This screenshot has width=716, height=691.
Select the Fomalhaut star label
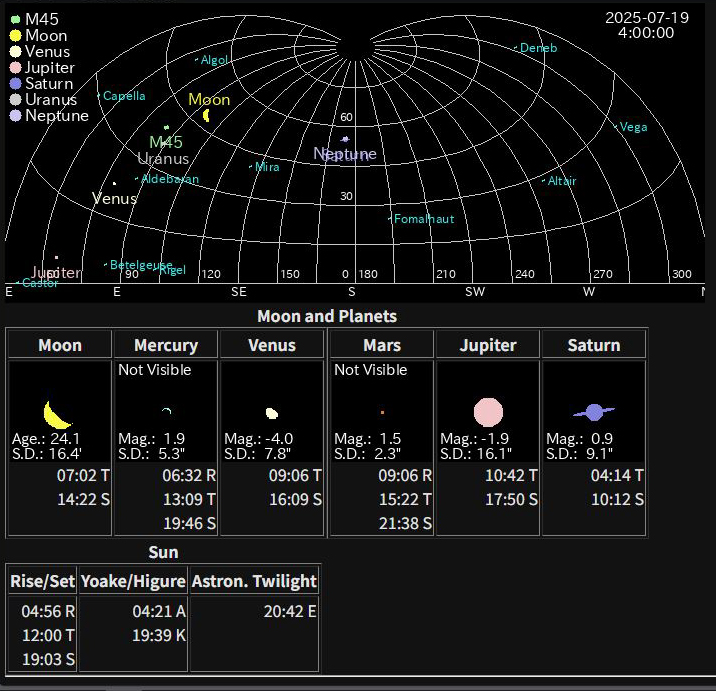[424, 219]
